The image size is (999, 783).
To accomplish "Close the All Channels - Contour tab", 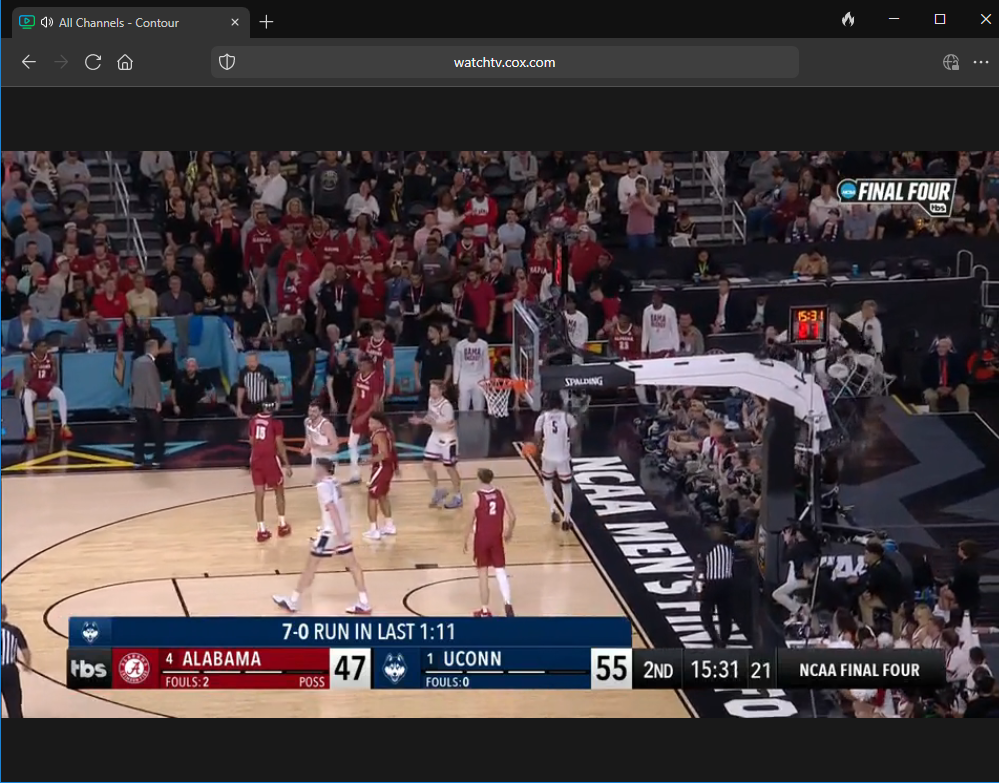I will click(x=235, y=22).
